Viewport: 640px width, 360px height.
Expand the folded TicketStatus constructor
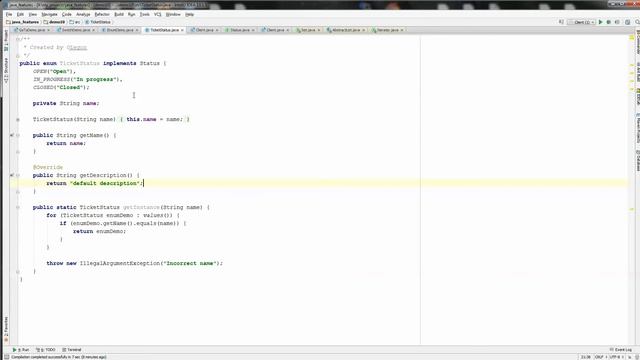pos(18,120)
